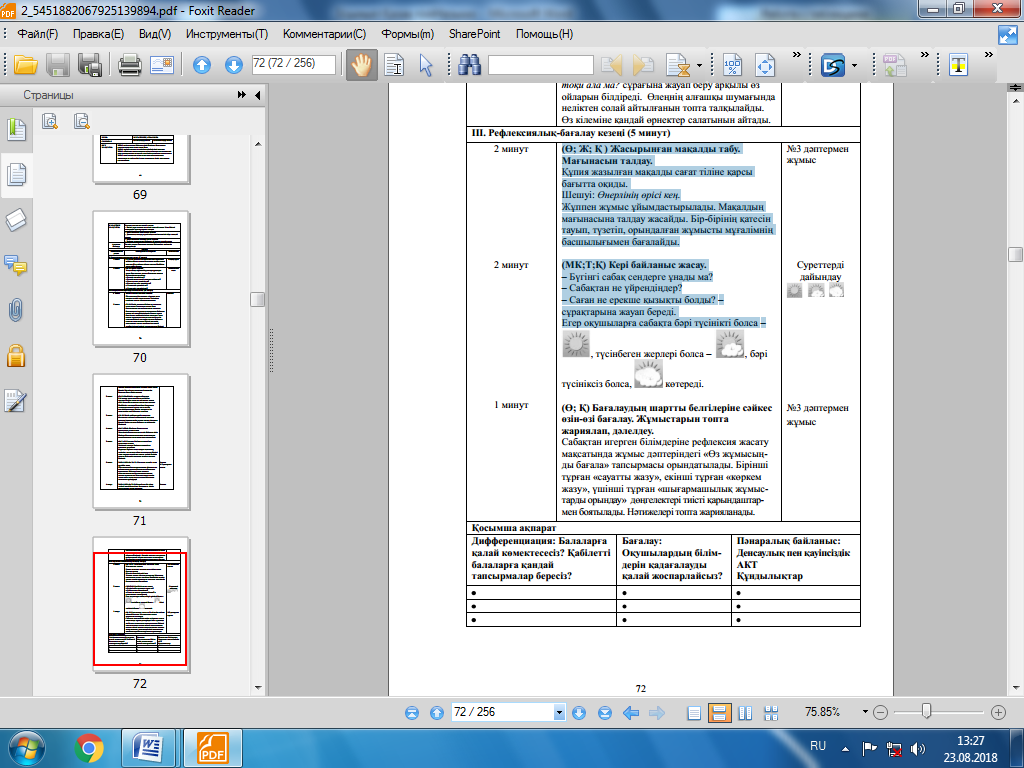This screenshot has width=1024, height=768.
Task: Open the Comments side panel icon
Action: tap(16, 264)
